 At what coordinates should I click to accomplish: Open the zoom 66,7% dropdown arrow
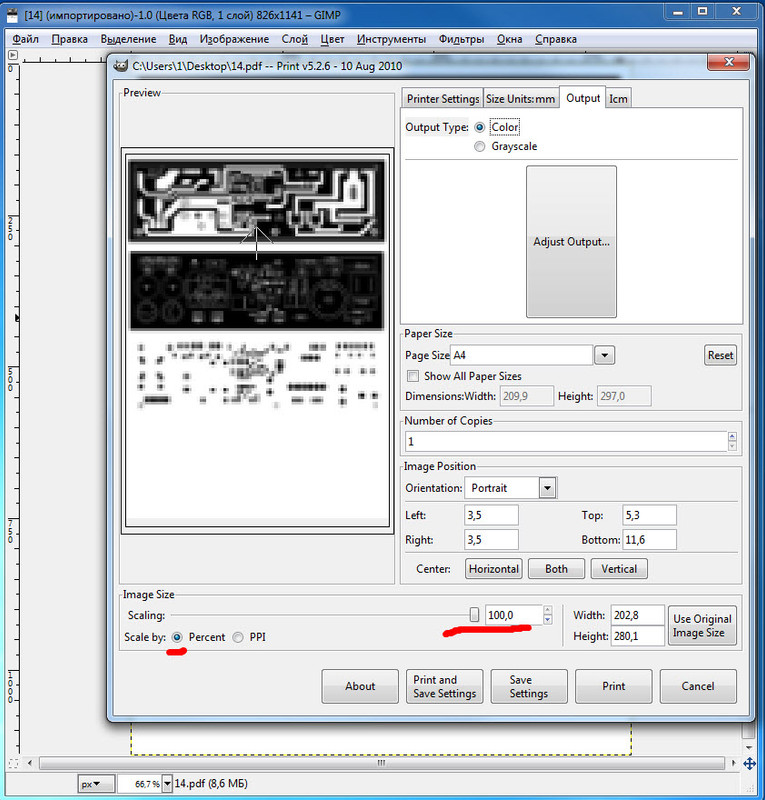(x=167, y=784)
